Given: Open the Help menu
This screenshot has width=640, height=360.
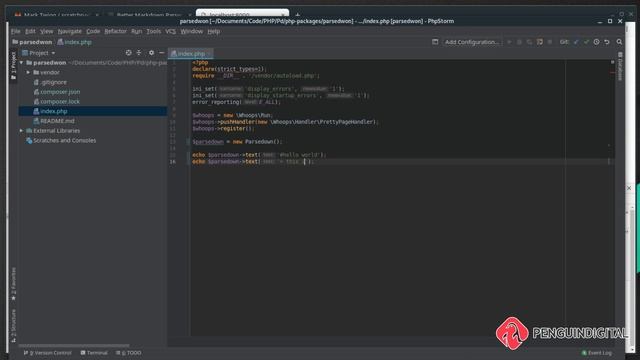Looking at the screenshot, I should 213,31.
